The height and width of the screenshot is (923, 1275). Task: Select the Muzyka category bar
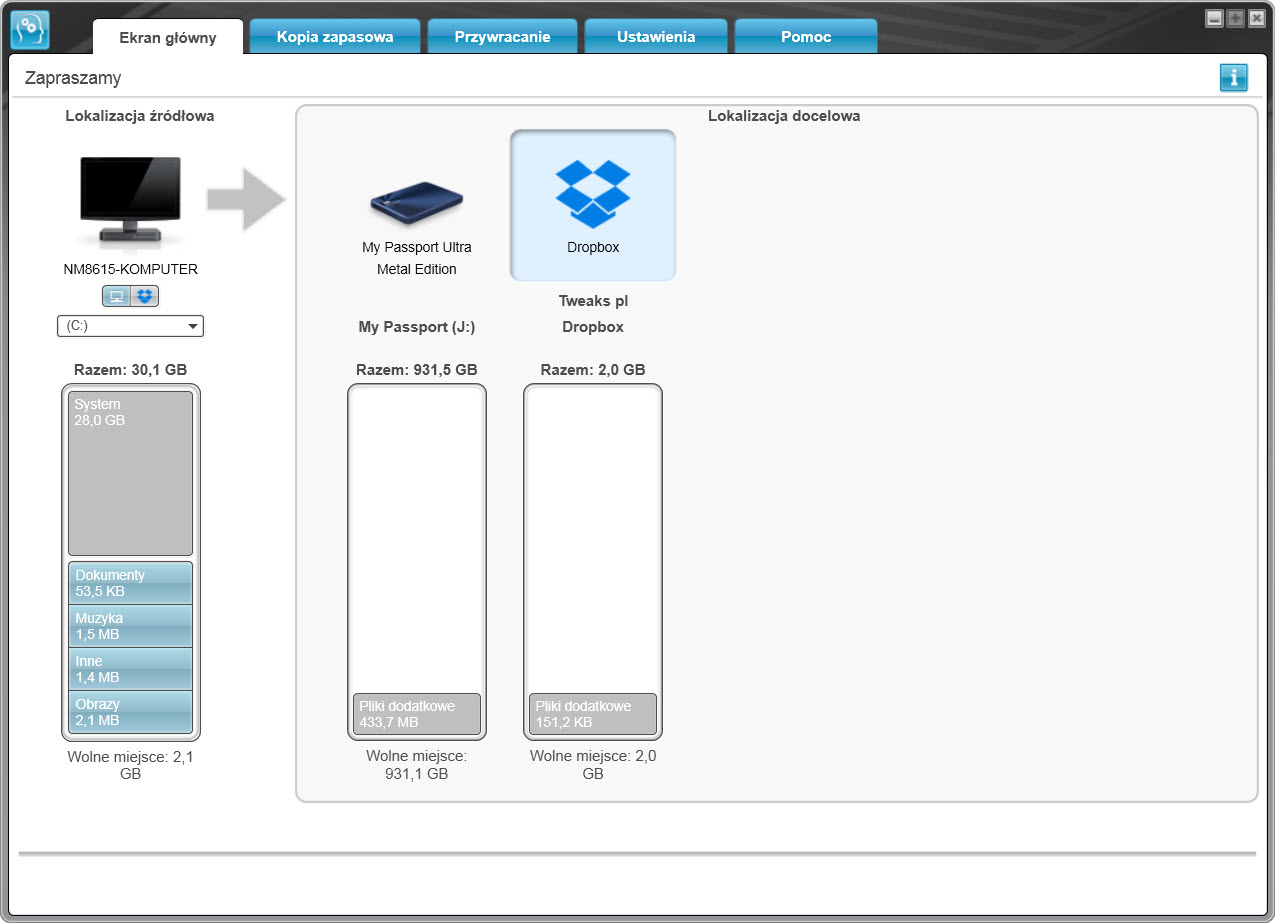click(x=130, y=626)
